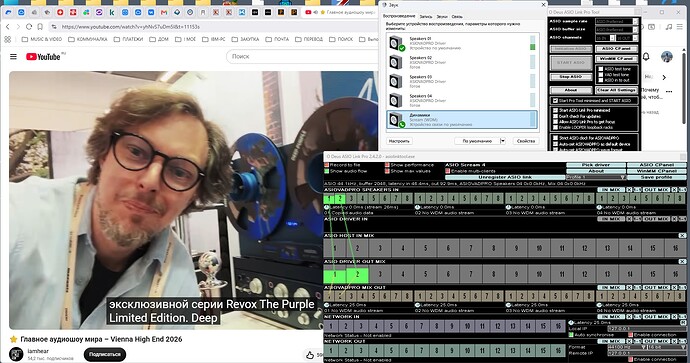Click the iamhear channel avatar
690x363 pixels.
point(16,354)
